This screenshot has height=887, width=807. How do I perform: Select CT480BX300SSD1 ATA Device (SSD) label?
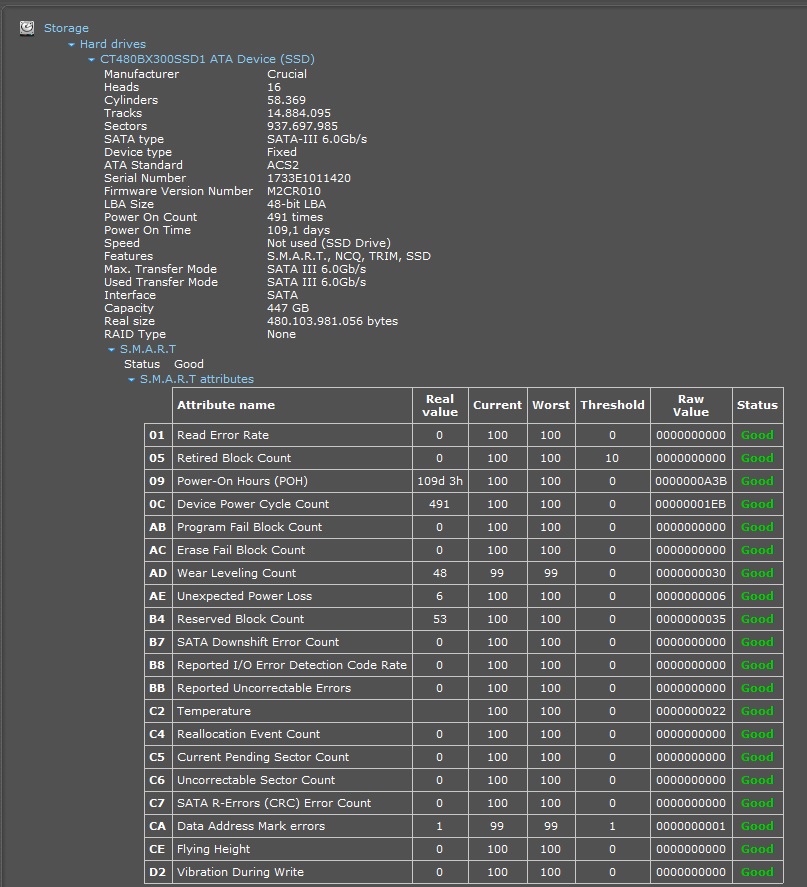[x=208, y=59]
